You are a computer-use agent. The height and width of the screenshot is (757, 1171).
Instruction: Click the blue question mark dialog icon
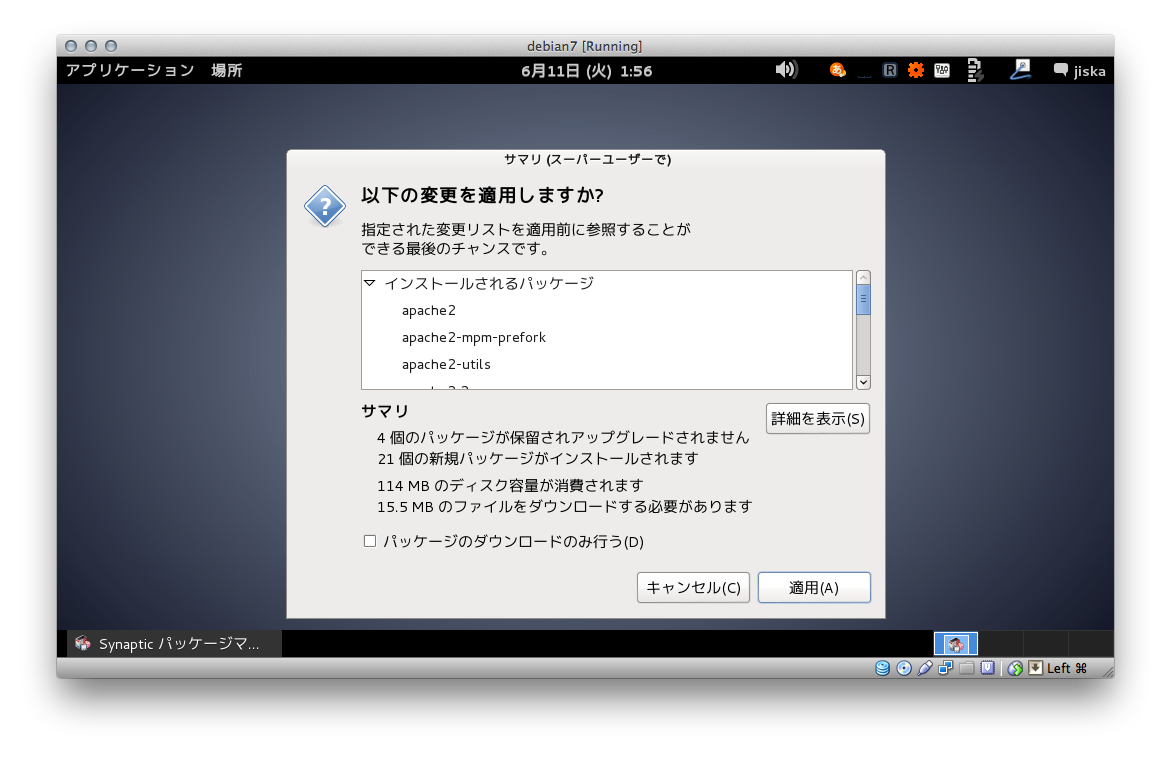pyautogui.click(x=325, y=206)
